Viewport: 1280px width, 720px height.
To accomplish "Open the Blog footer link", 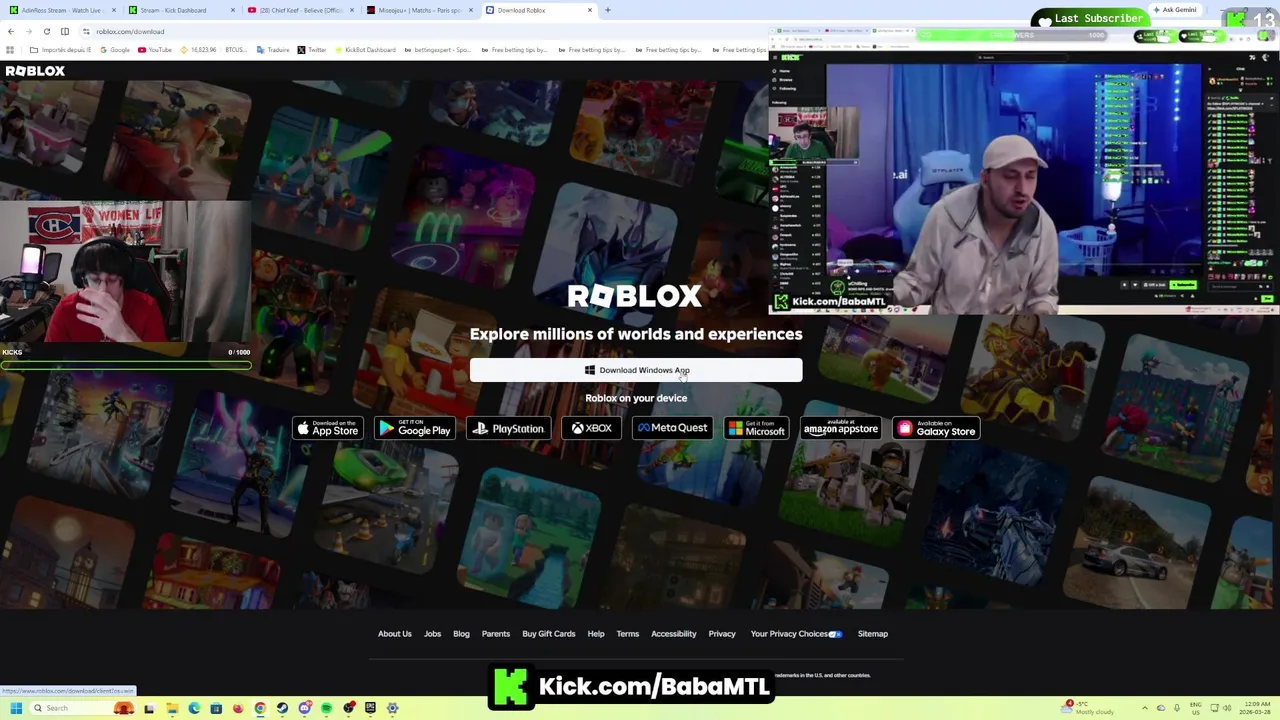I will tap(461, 634).
